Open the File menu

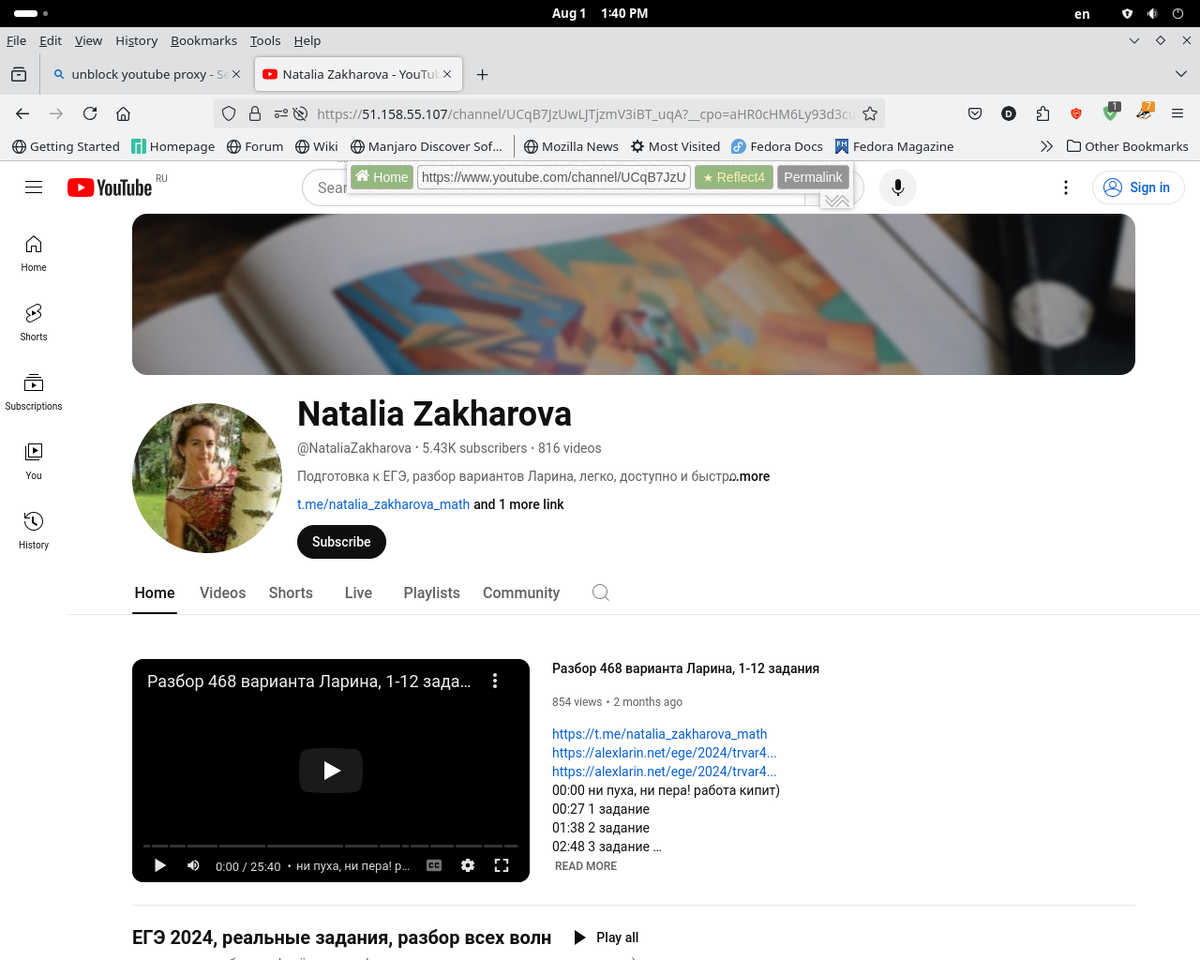click(16, 41)
